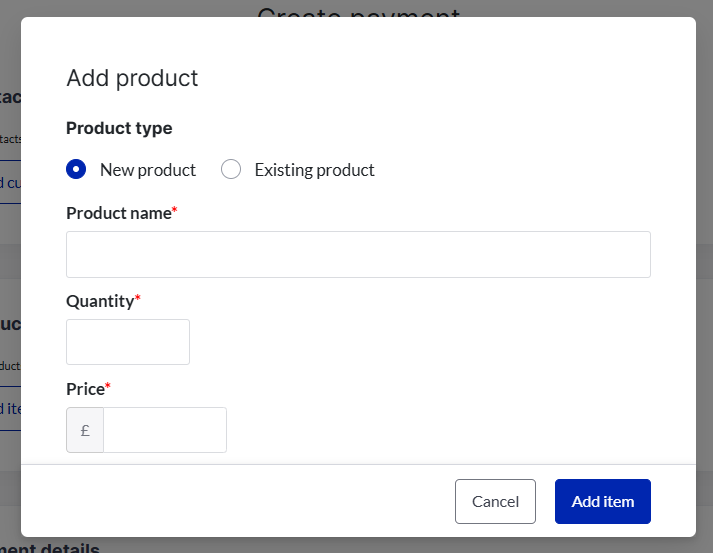The height and width of the screenshot is (553, 713).
Task: Click the partially hidden add item link
Action: [10, 408]
